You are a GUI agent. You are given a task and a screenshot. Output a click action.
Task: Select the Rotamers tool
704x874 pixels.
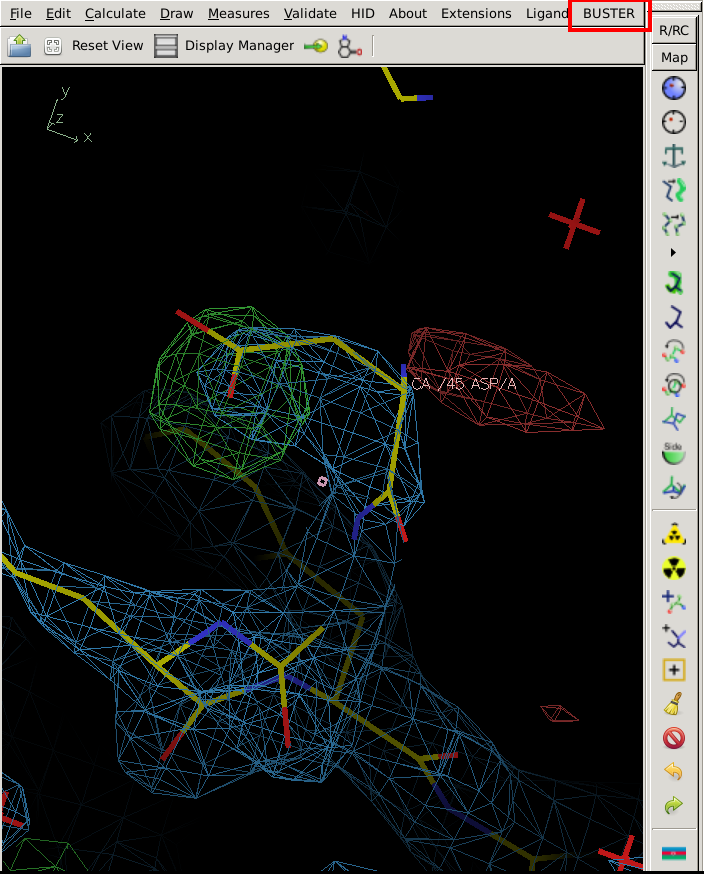pyautogui.click(x=674, y=317)
